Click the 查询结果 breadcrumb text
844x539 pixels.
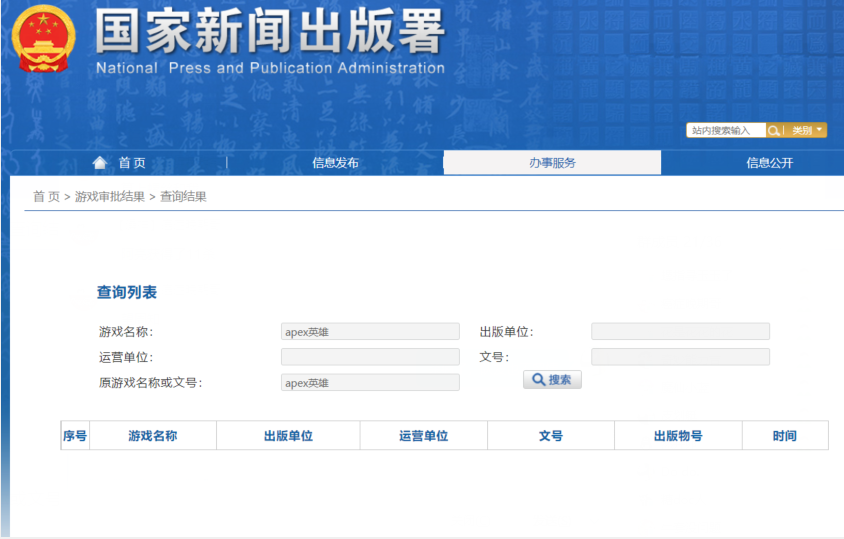184,197
